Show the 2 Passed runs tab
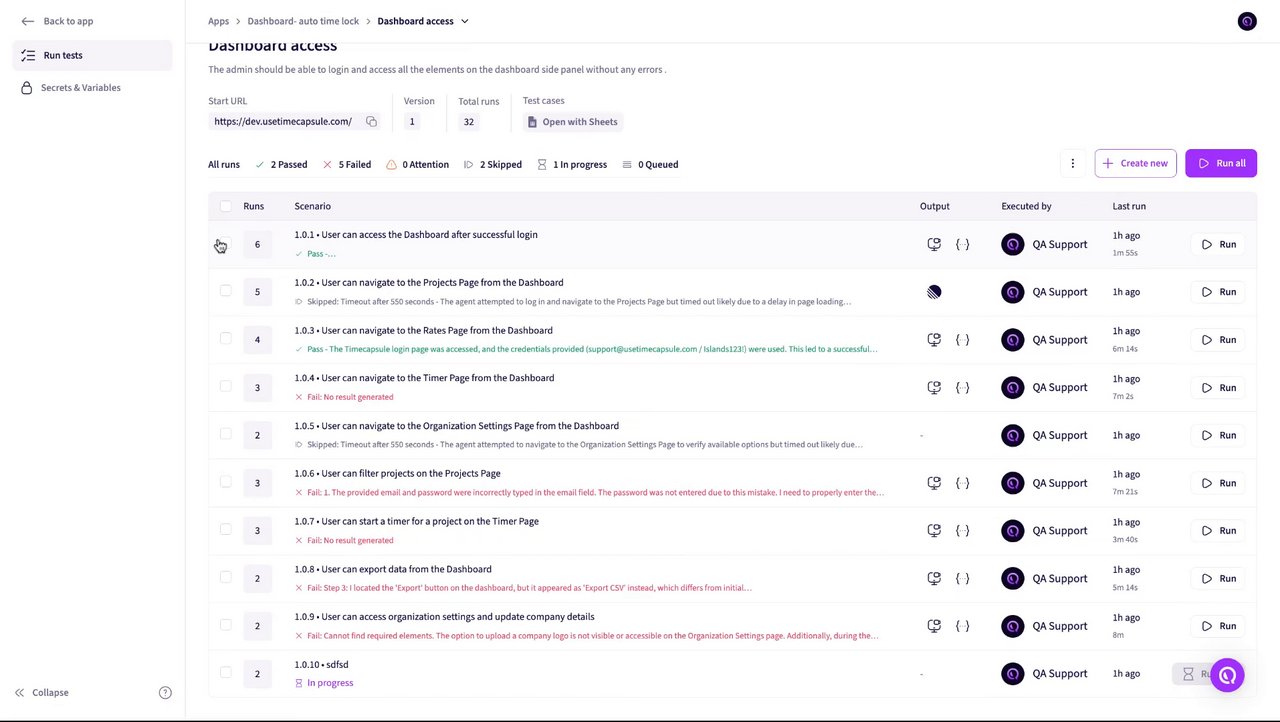The height and width of the screenshot is (722, 1280). (281, 164)
